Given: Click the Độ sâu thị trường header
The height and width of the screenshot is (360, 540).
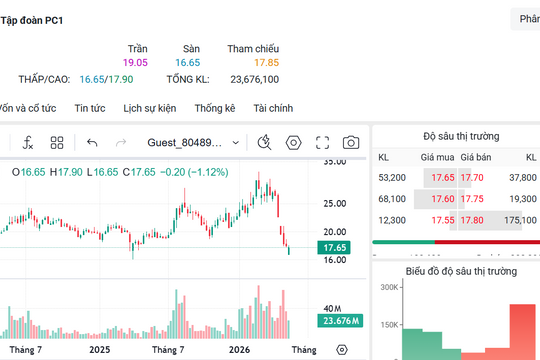Looking at the screenshot, I should click(461, 136).
